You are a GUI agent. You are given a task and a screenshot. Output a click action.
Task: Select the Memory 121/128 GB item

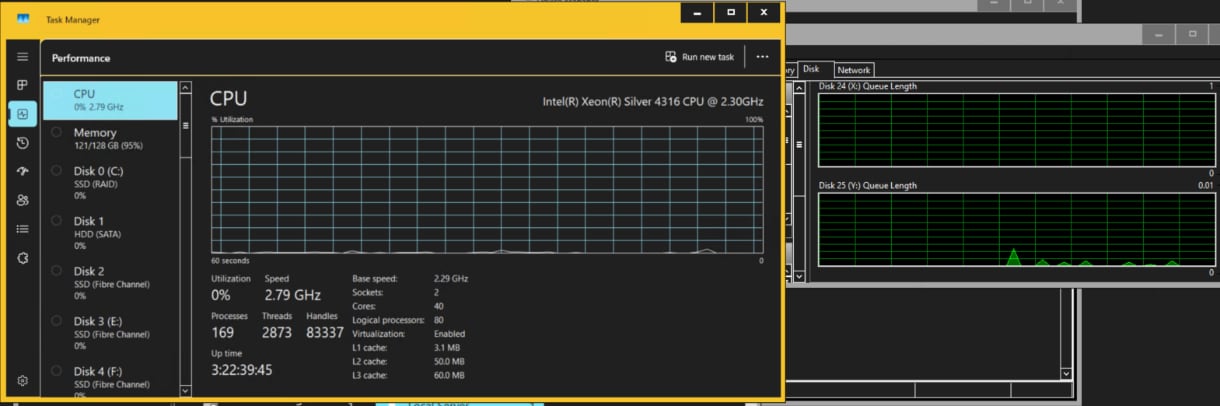[110, 138]
